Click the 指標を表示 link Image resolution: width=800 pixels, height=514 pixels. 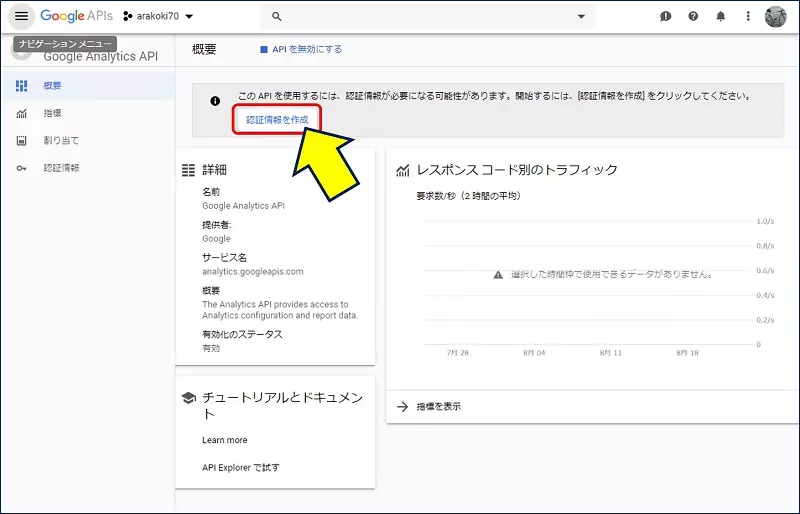pyautogui.click(x=439, y=406)
